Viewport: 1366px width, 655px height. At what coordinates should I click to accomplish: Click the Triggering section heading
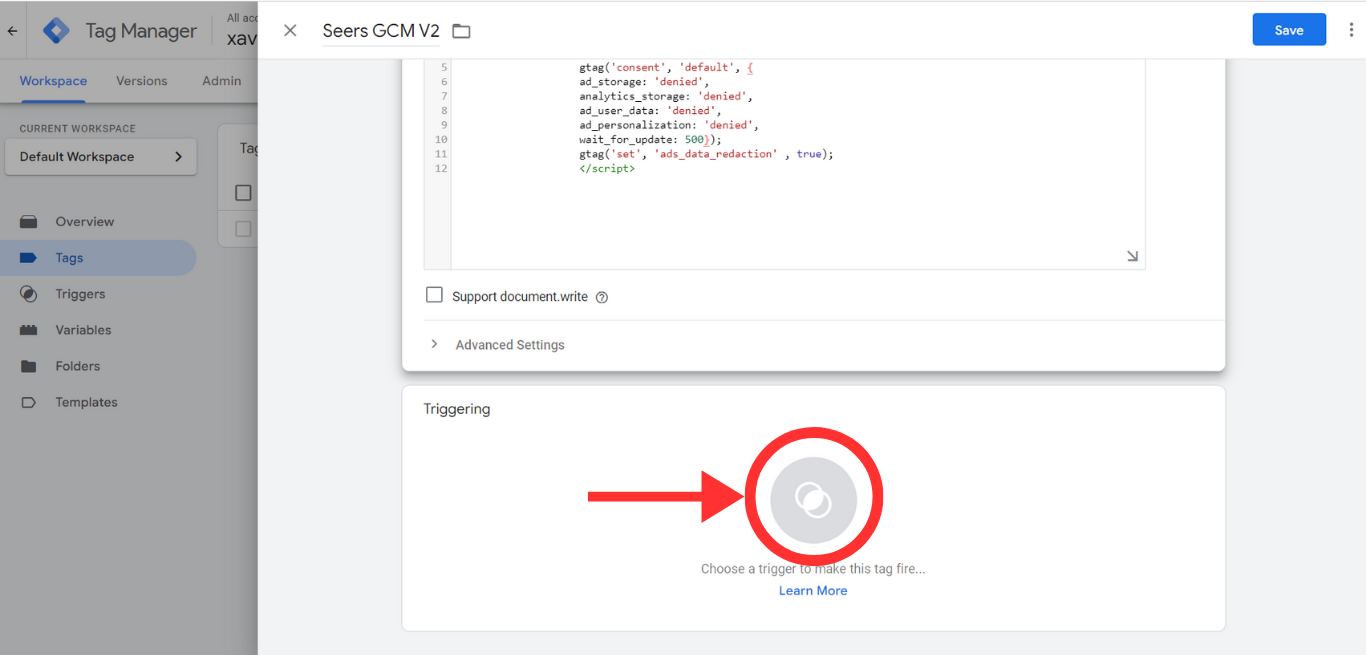pyautogui.click(x=457, y=409)
